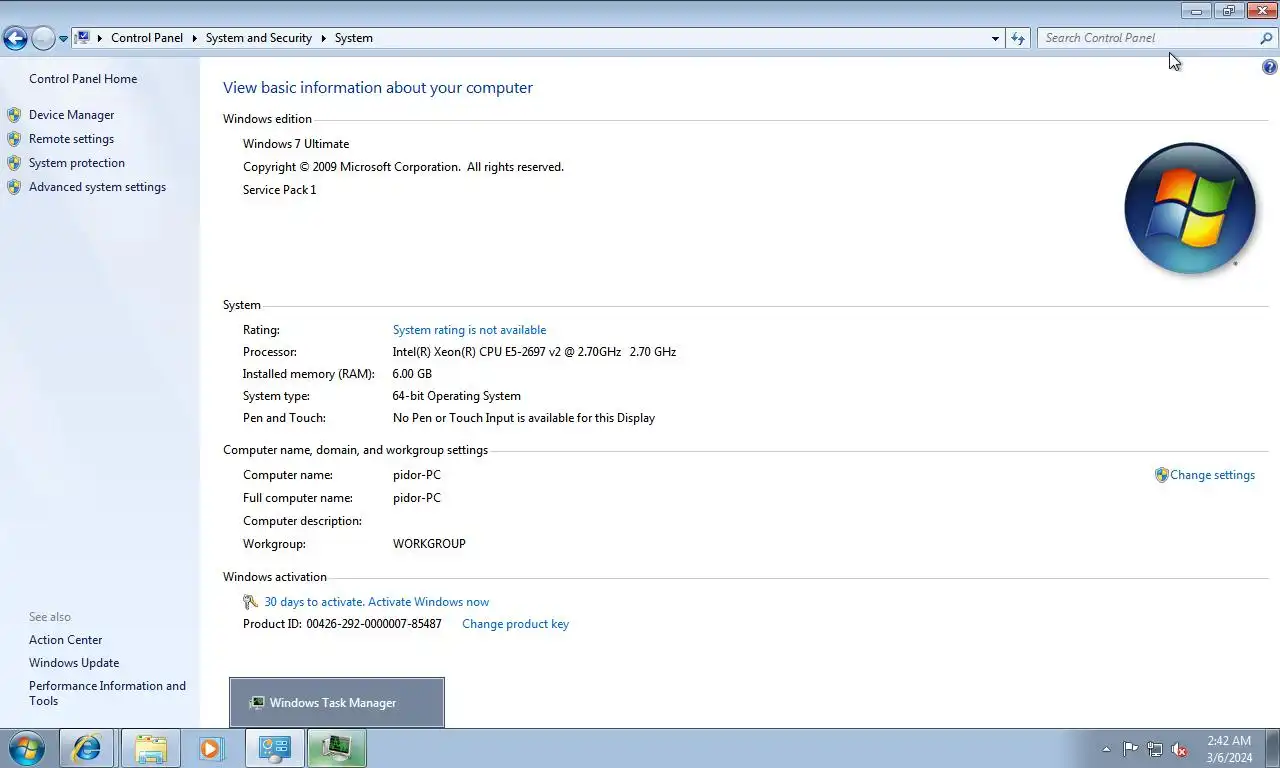This screenshot has height=768, width=1280.
Task: Go to Control Panel Home
Action: [83, 79]
